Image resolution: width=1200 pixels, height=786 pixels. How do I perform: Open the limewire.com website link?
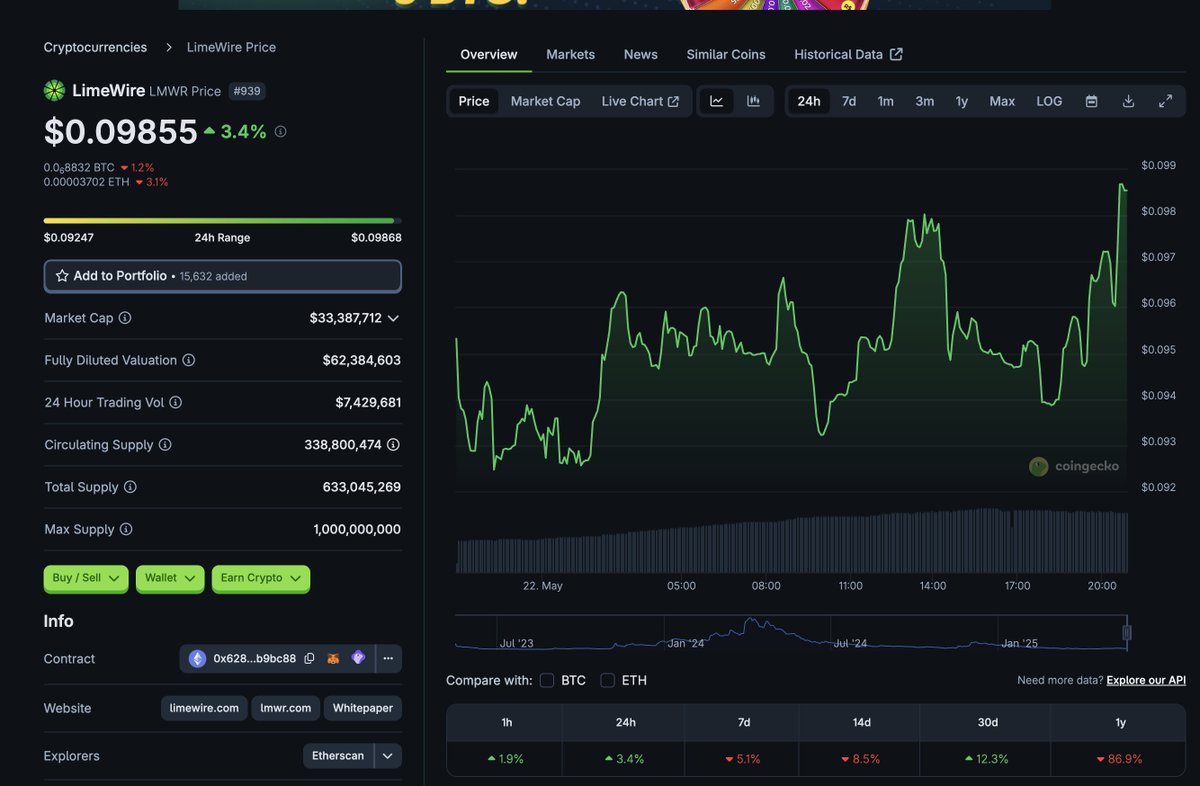[x=204, y=708]
